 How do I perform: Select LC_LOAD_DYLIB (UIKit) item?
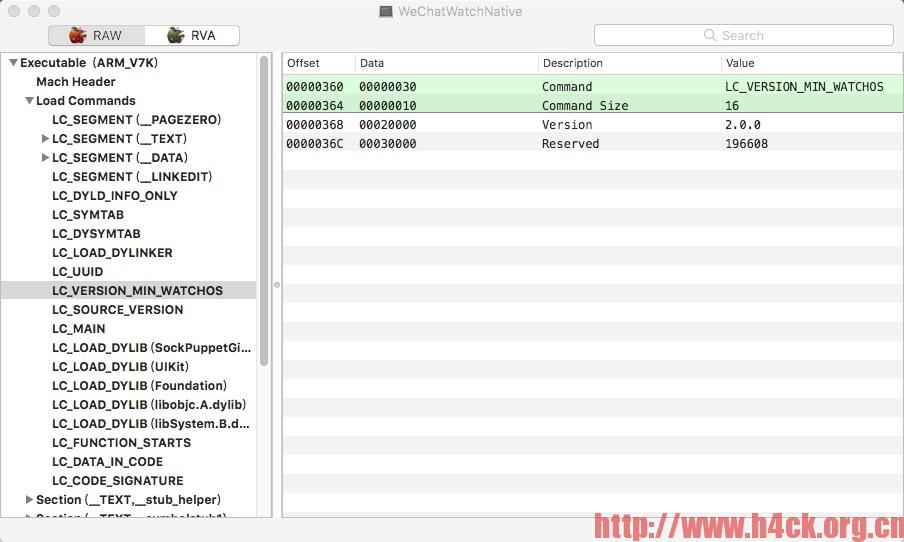click(x=120, y=367)
